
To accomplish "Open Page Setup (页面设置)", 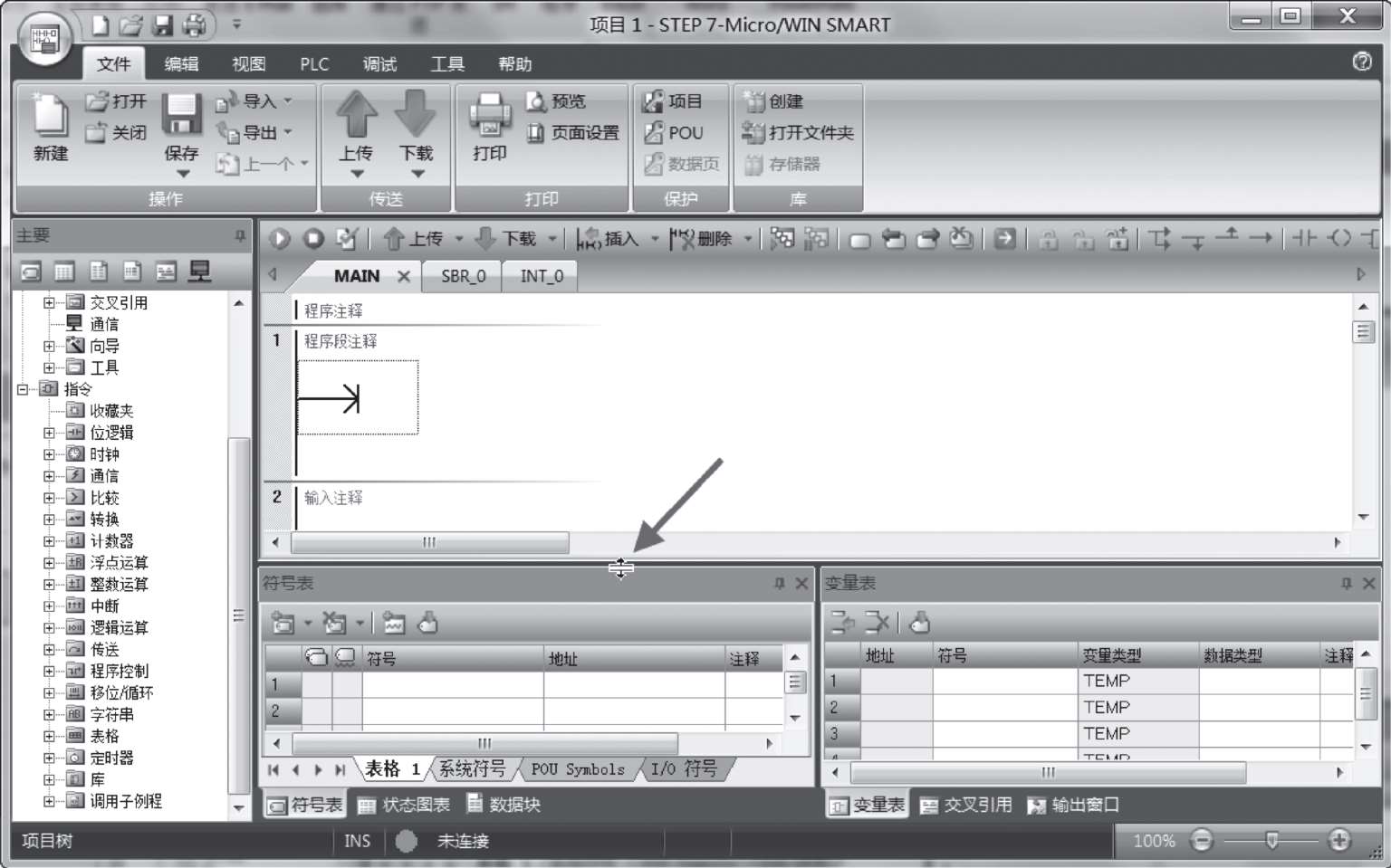I will coord(573,133).
